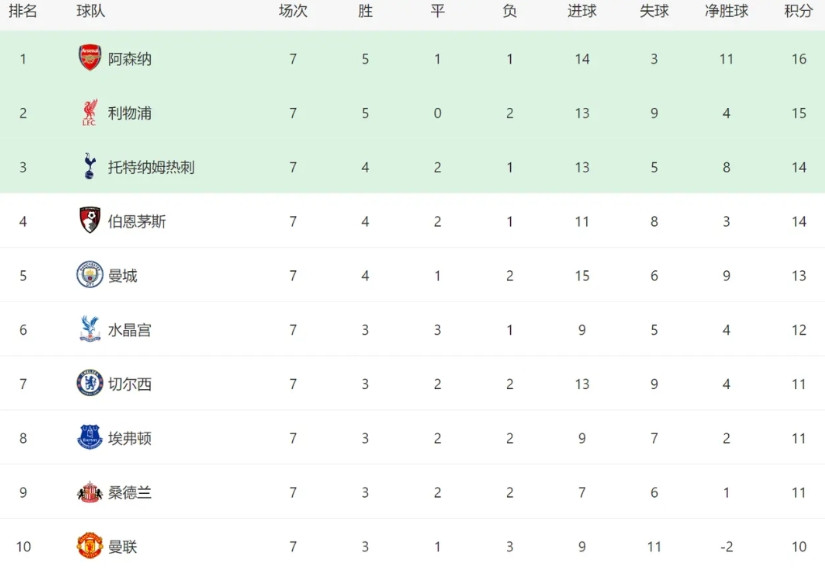
Task: Click the Bournemouth club crest icon
Action: pos(90,220)
